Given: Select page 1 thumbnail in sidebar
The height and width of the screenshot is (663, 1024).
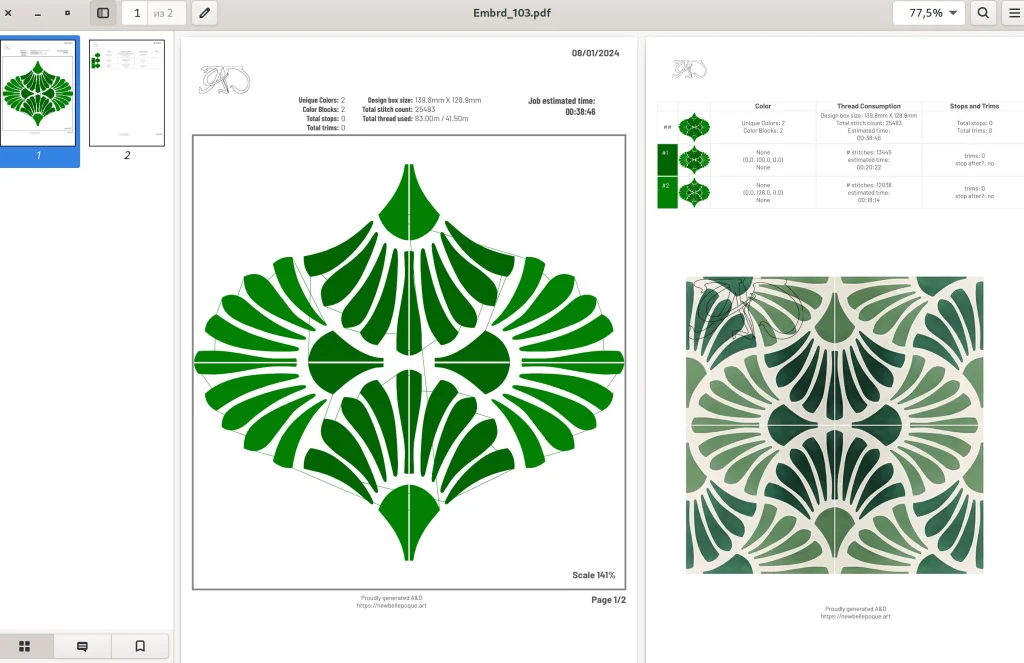Looking at the screenshot, I should tap(39, 93).
